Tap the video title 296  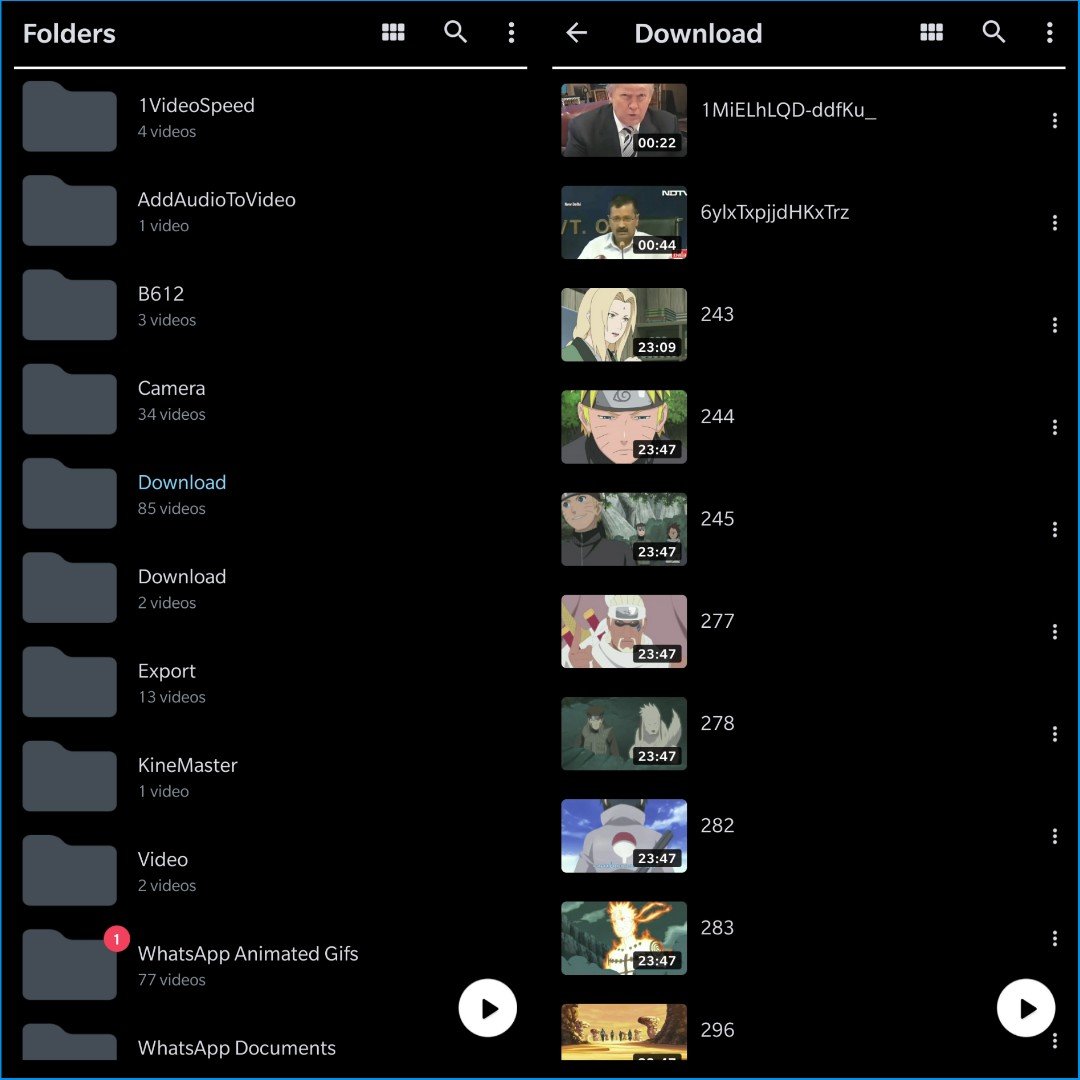pos(717,1030)
